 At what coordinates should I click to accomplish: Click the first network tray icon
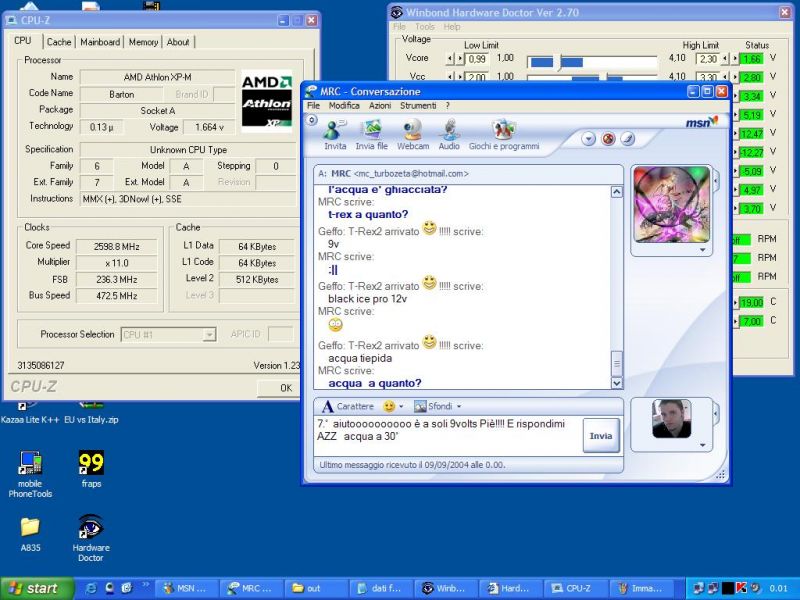[699, 588]
